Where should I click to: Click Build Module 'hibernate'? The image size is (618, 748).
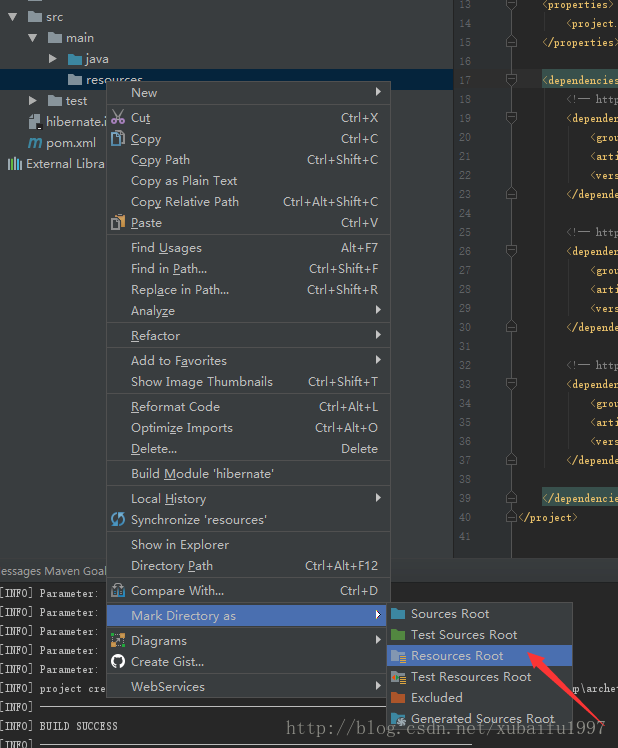202,474
